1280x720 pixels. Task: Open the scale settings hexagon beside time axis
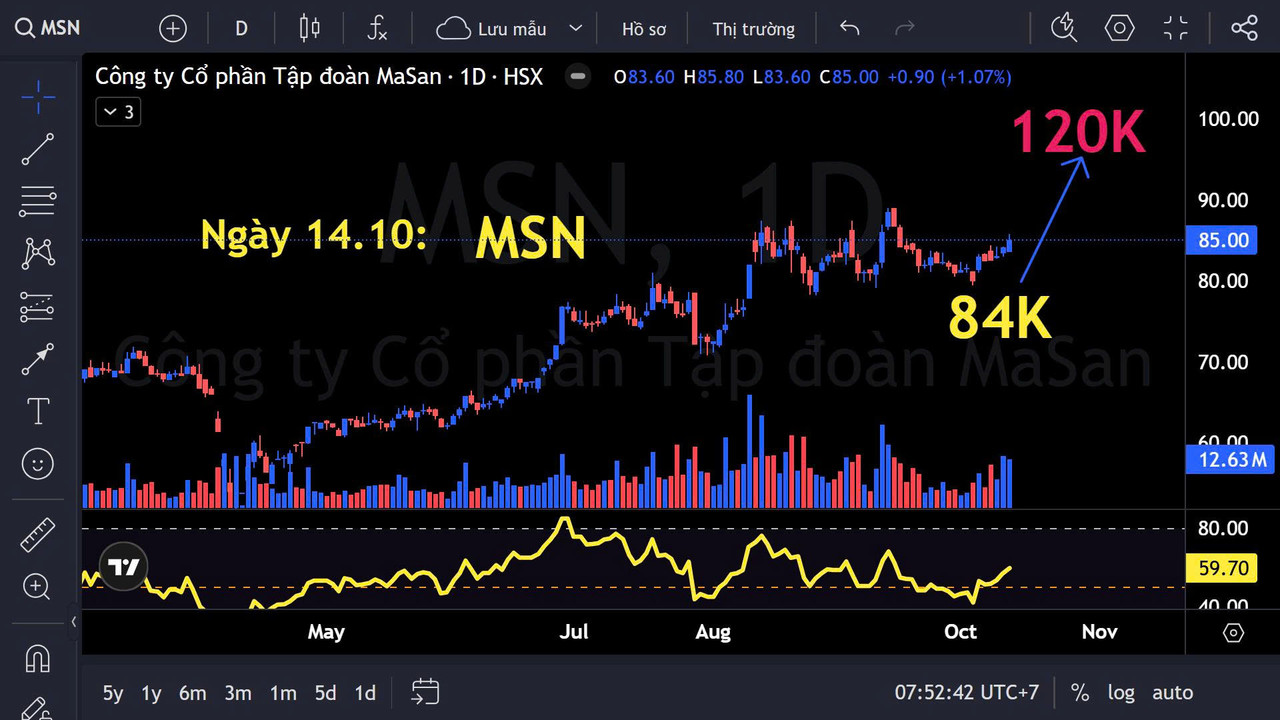pyautogui.click(x=1233, y=633)
